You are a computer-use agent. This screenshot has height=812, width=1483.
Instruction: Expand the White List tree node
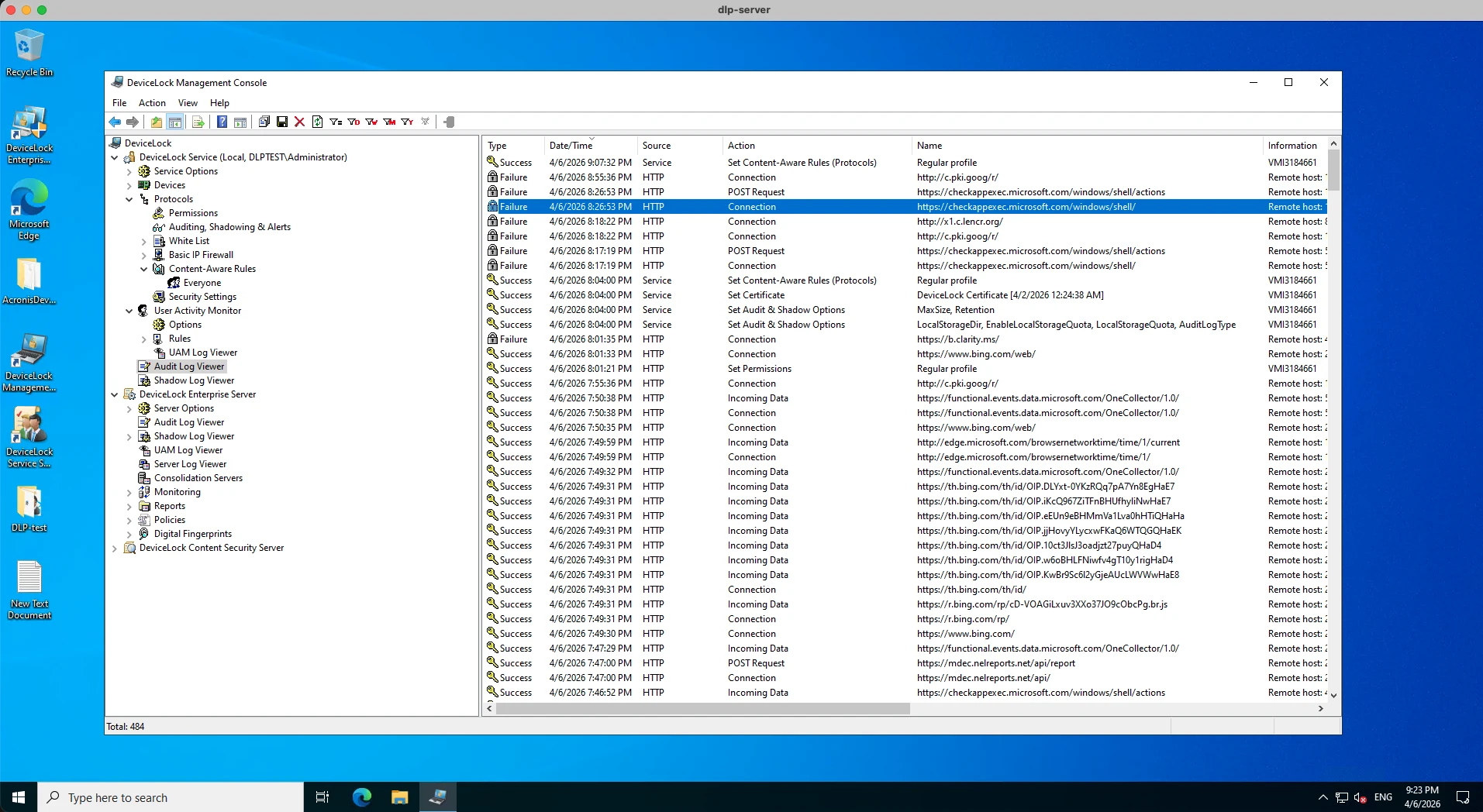pos(144,241)
